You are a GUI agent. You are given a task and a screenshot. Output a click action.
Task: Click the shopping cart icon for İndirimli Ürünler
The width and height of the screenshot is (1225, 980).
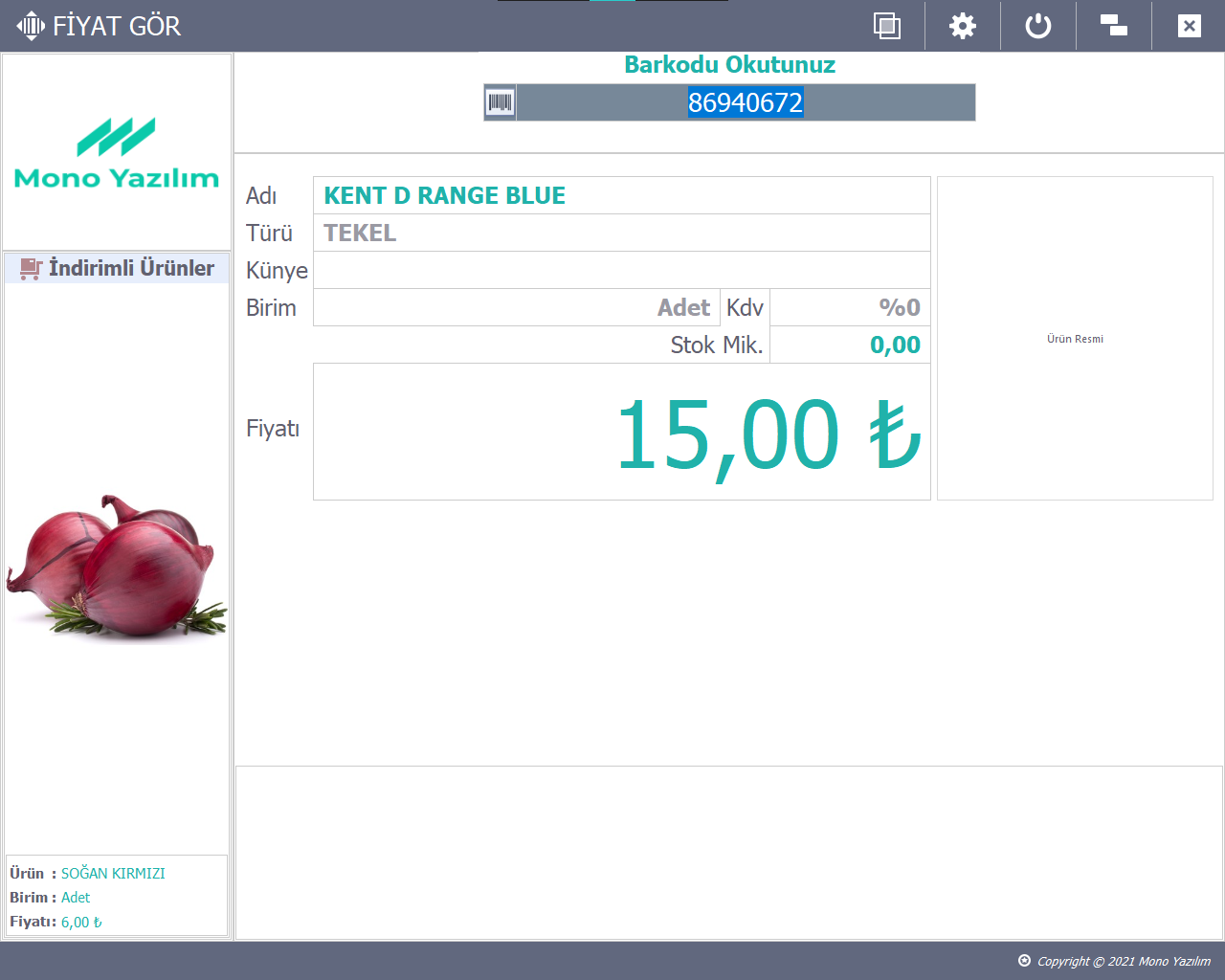[31, 268]
